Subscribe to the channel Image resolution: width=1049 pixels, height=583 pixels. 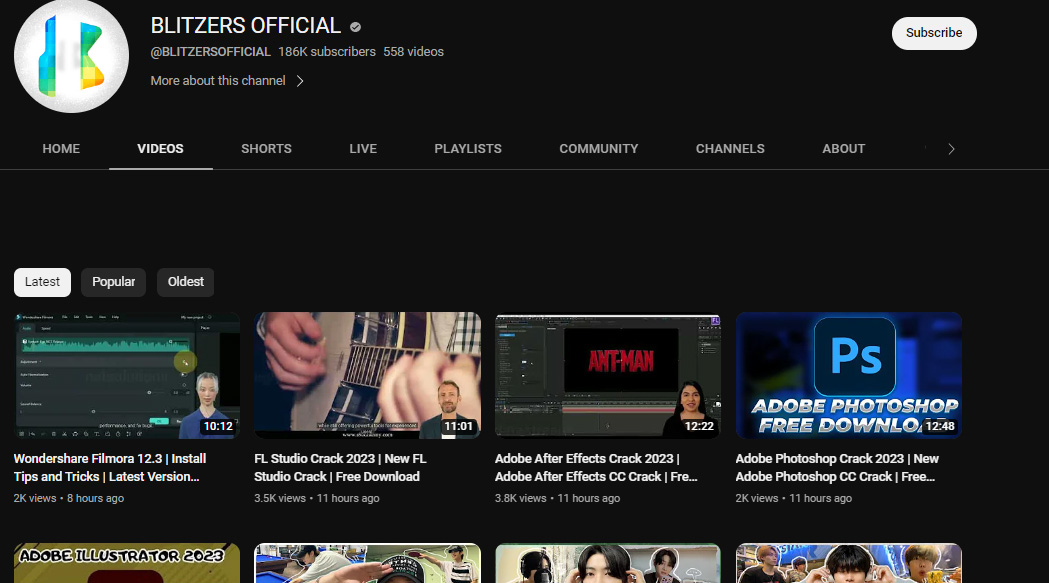[x=934, y=33]
